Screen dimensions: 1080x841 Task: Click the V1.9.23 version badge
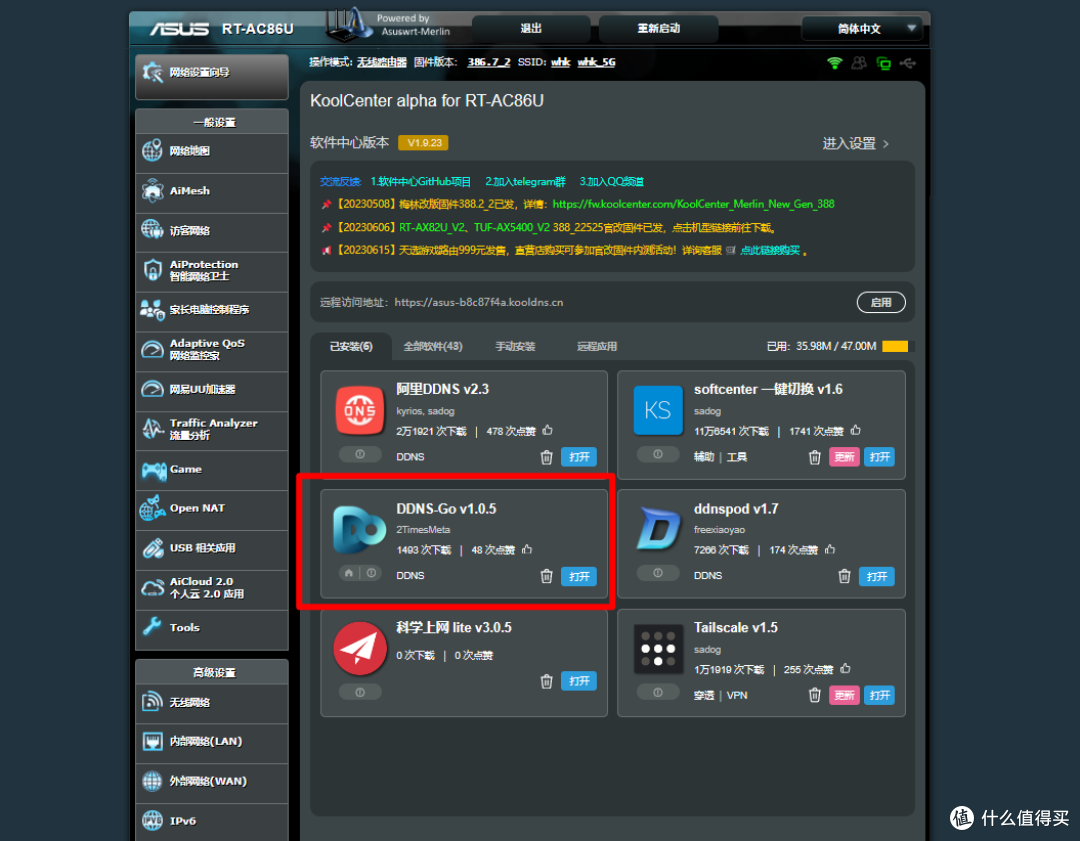pos(424,143)
